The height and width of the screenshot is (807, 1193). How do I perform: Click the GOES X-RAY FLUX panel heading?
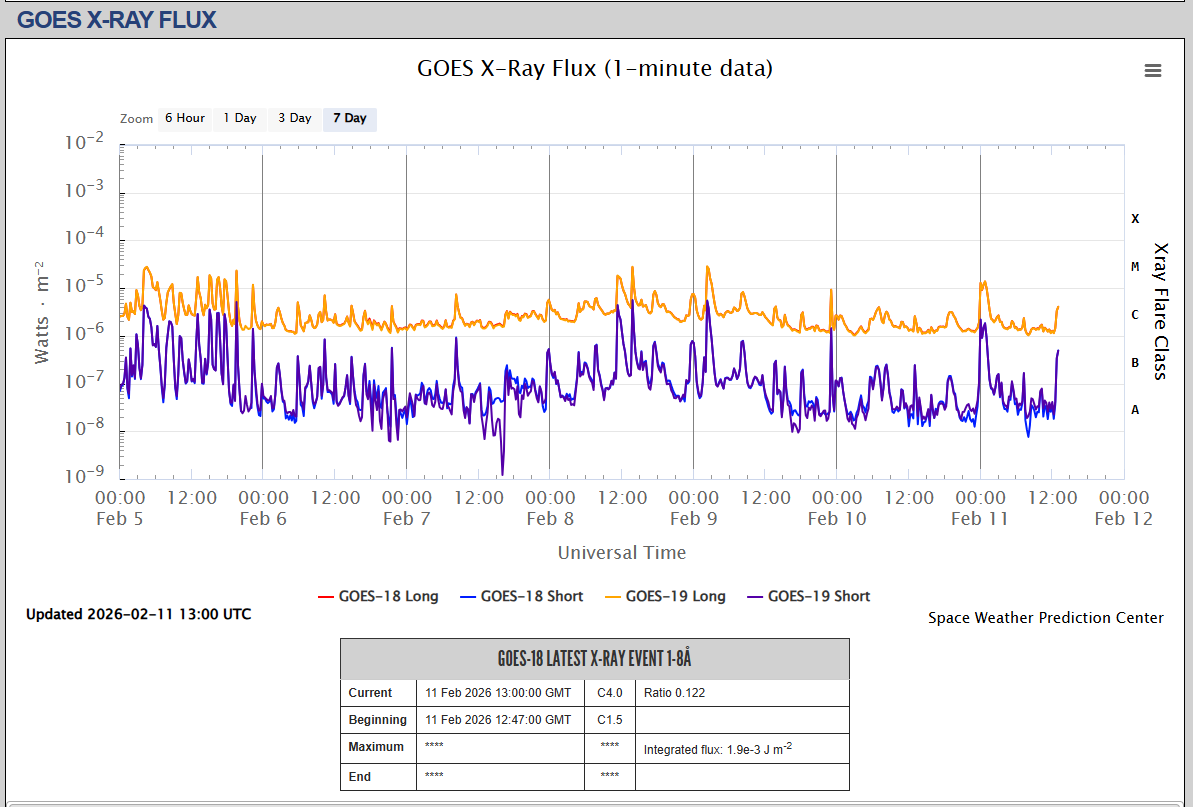tap(117, 19)
